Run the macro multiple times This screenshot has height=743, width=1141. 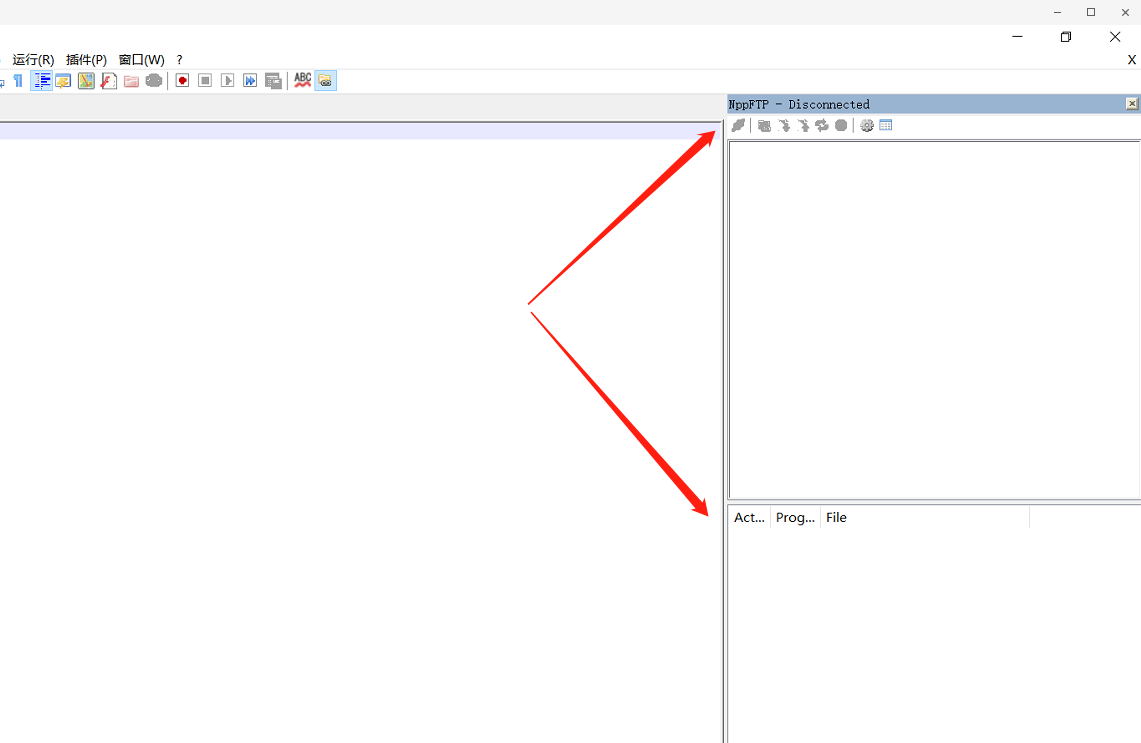click(250, 80)
